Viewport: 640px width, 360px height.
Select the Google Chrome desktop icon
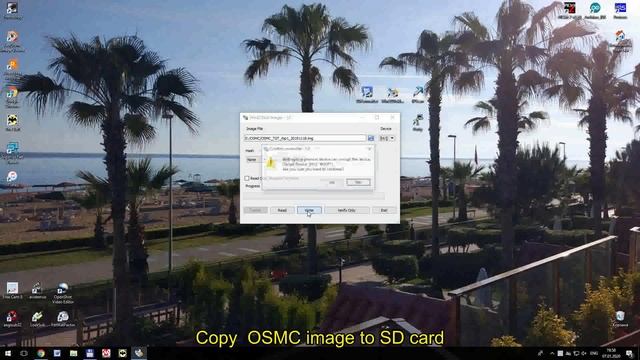[x=12, y=96]
